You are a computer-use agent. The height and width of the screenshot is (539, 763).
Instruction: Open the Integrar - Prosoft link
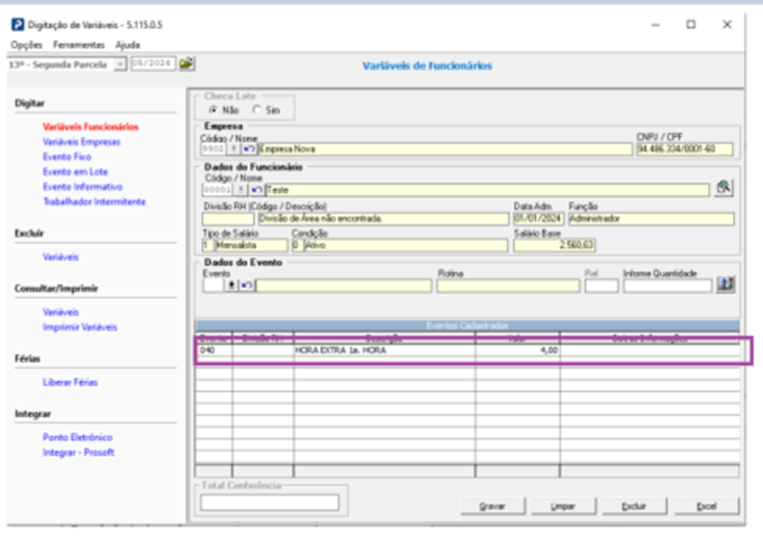click(78, 452)
